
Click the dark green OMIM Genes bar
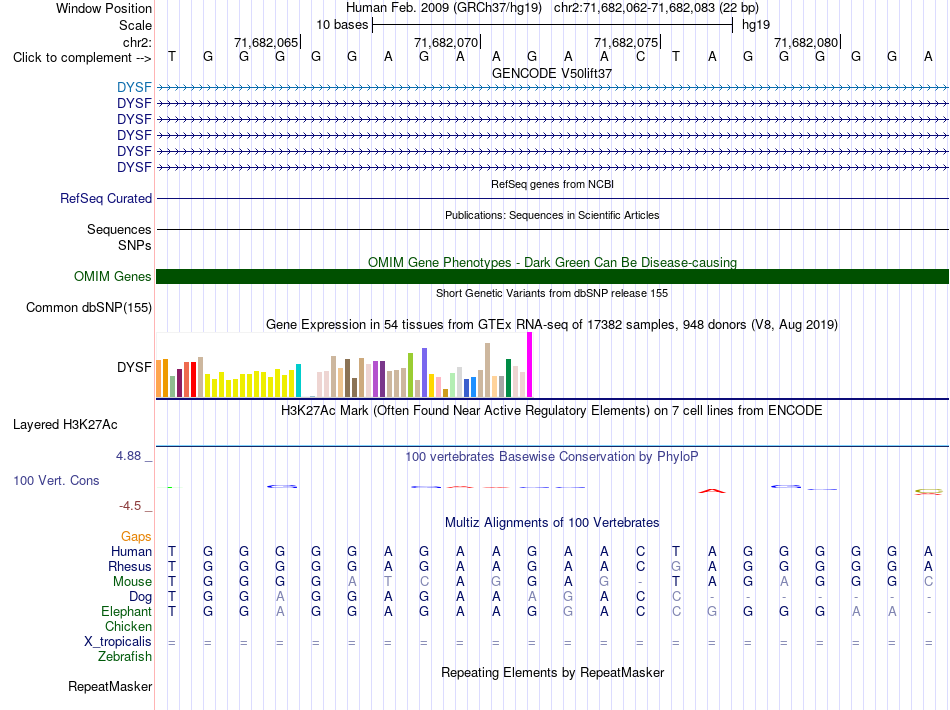point(552,276)
